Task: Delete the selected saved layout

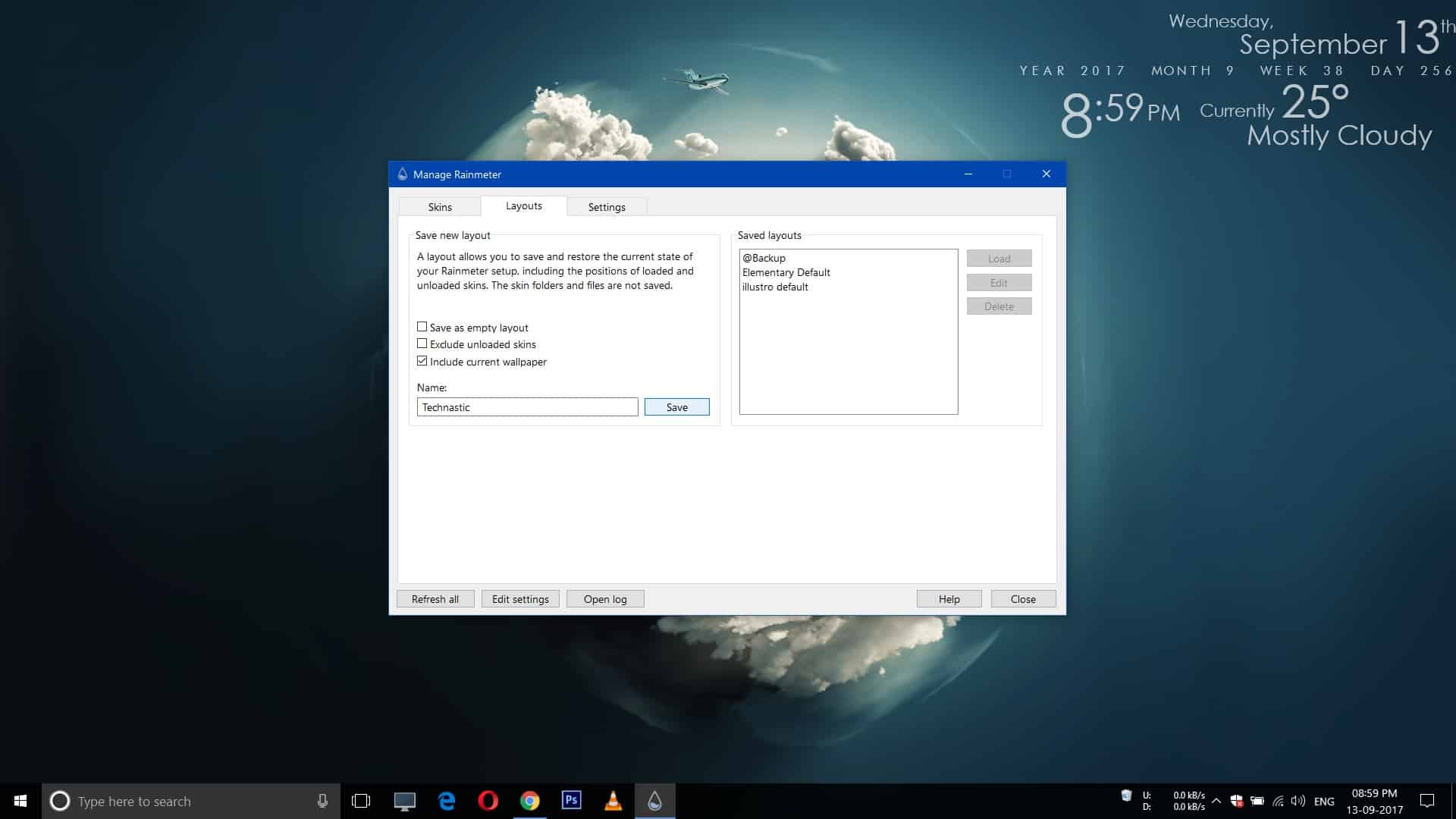Action: click(x=999, y=306)
